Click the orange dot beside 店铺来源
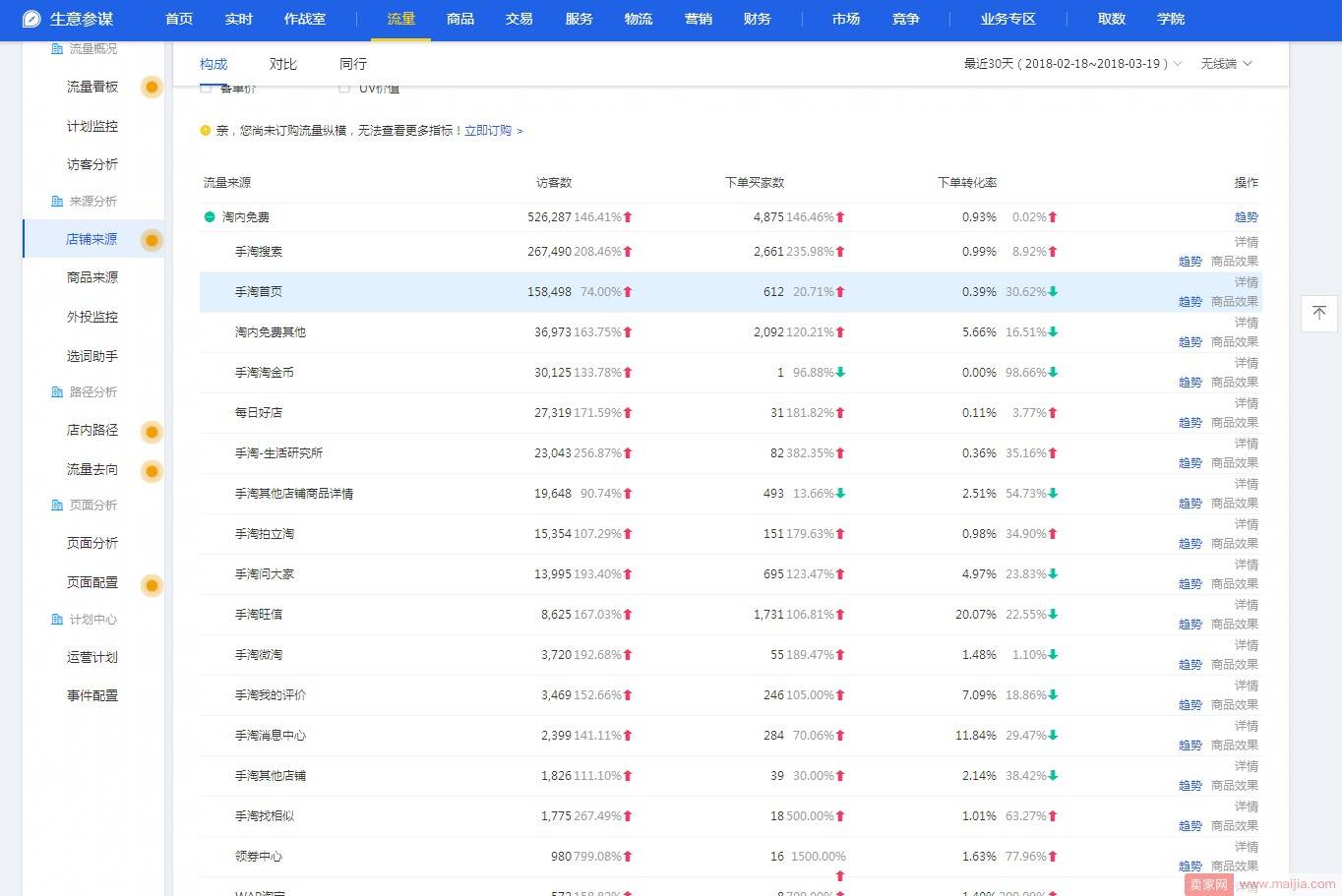The width and height of the screenshot is (1342, 896). (x=152, y=240)
